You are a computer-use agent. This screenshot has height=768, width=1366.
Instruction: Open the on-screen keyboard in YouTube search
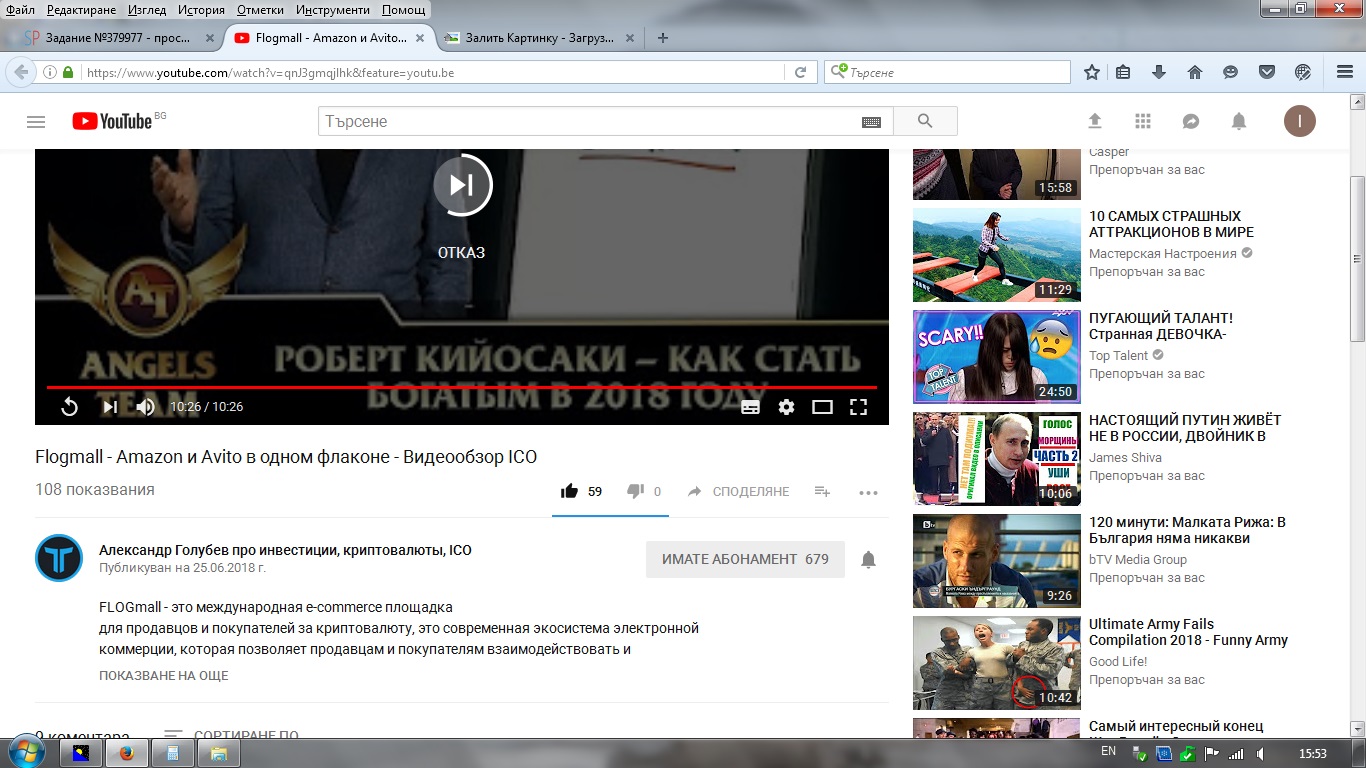click(871, 122)
